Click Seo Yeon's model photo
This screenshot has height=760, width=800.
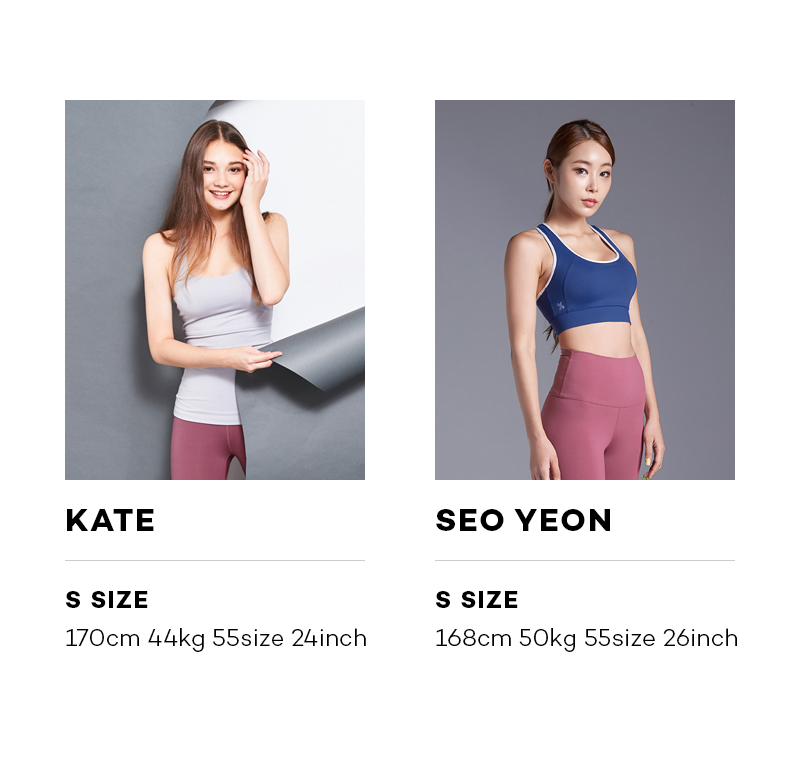(585, 290)
